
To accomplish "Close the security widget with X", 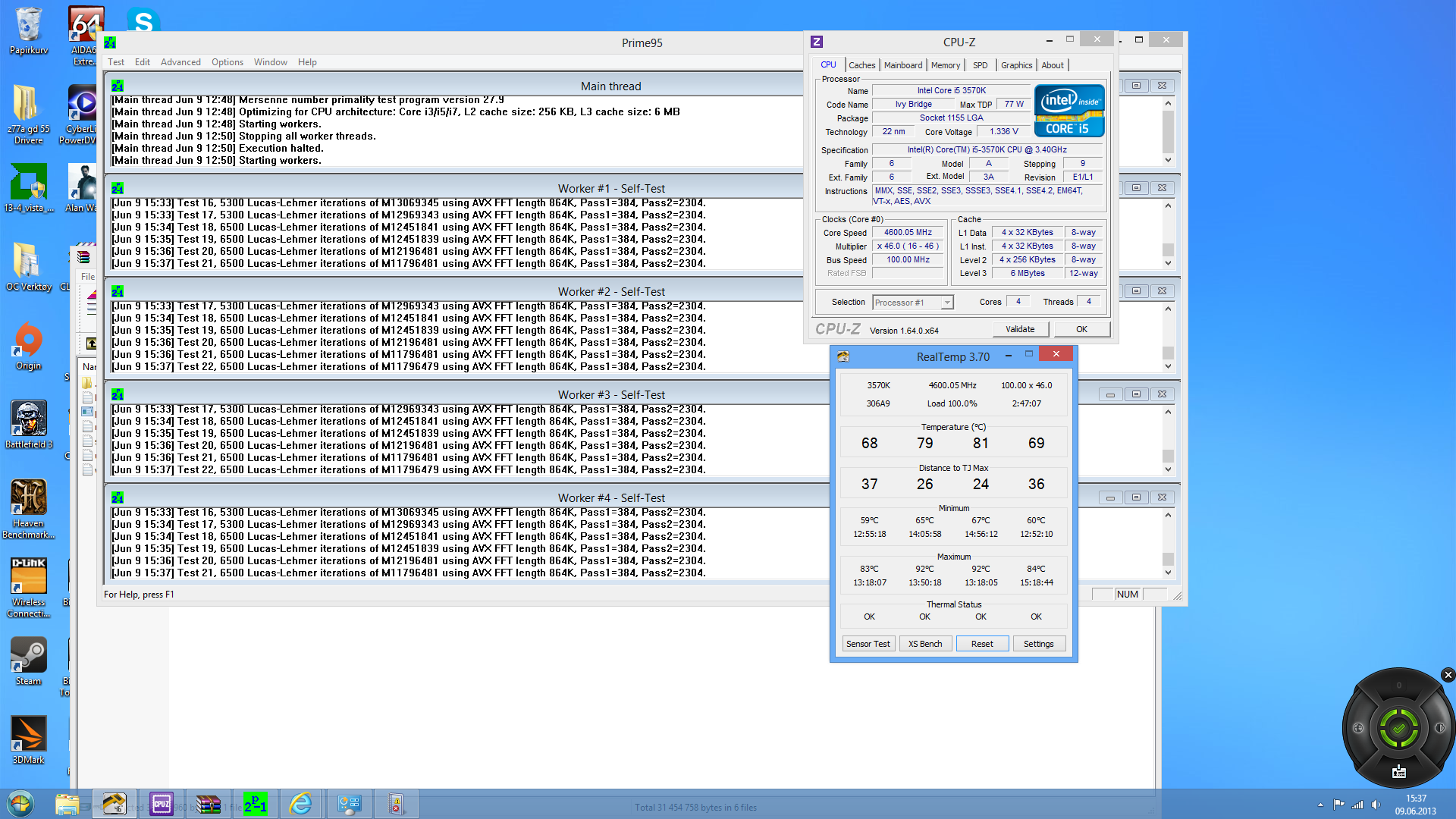I will [x=1448, y=675].
